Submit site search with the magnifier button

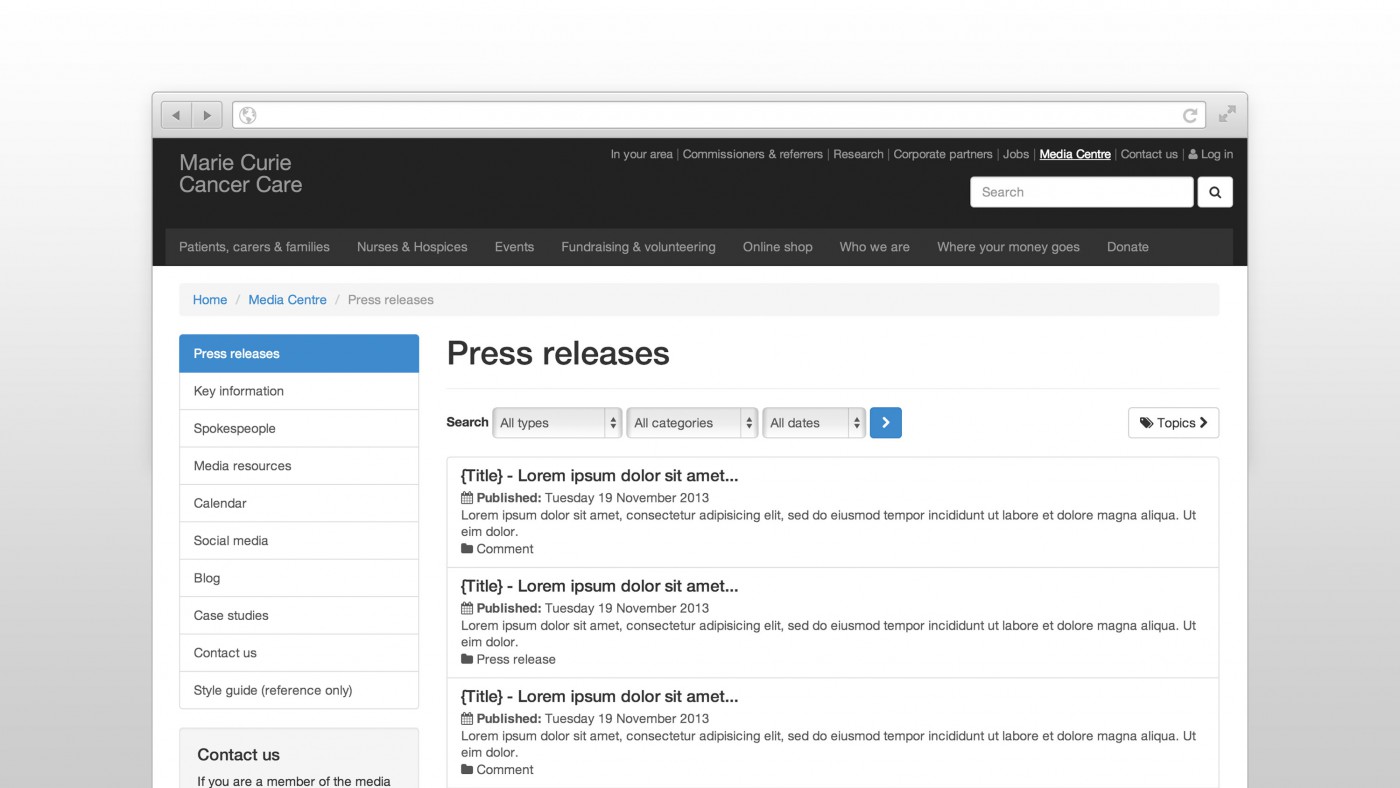(1215, 192)
